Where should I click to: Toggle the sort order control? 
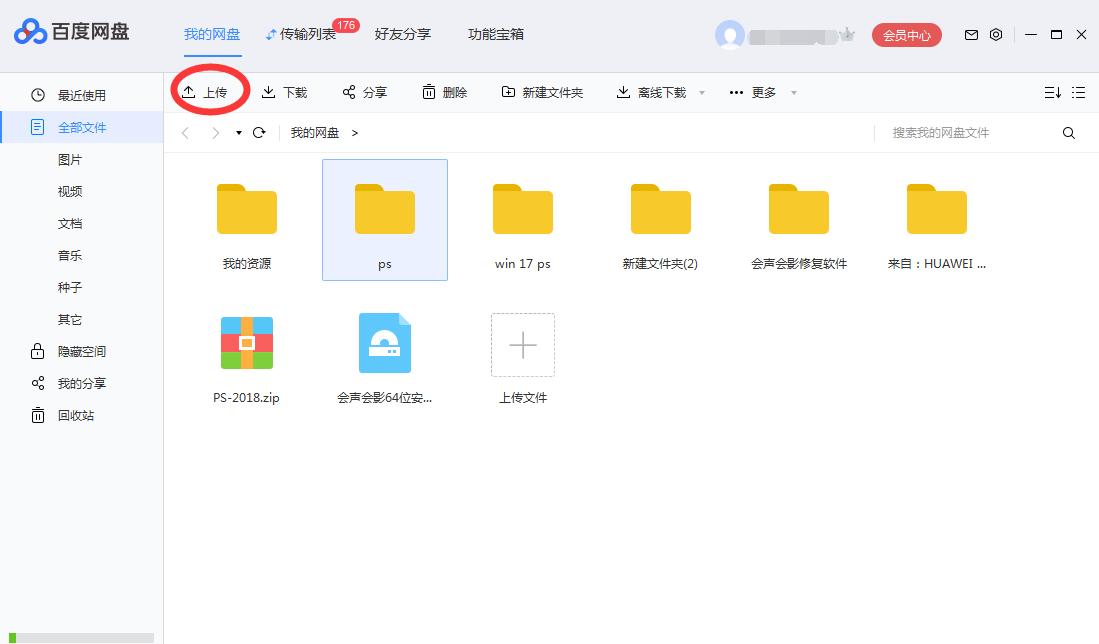[1051, 91]
